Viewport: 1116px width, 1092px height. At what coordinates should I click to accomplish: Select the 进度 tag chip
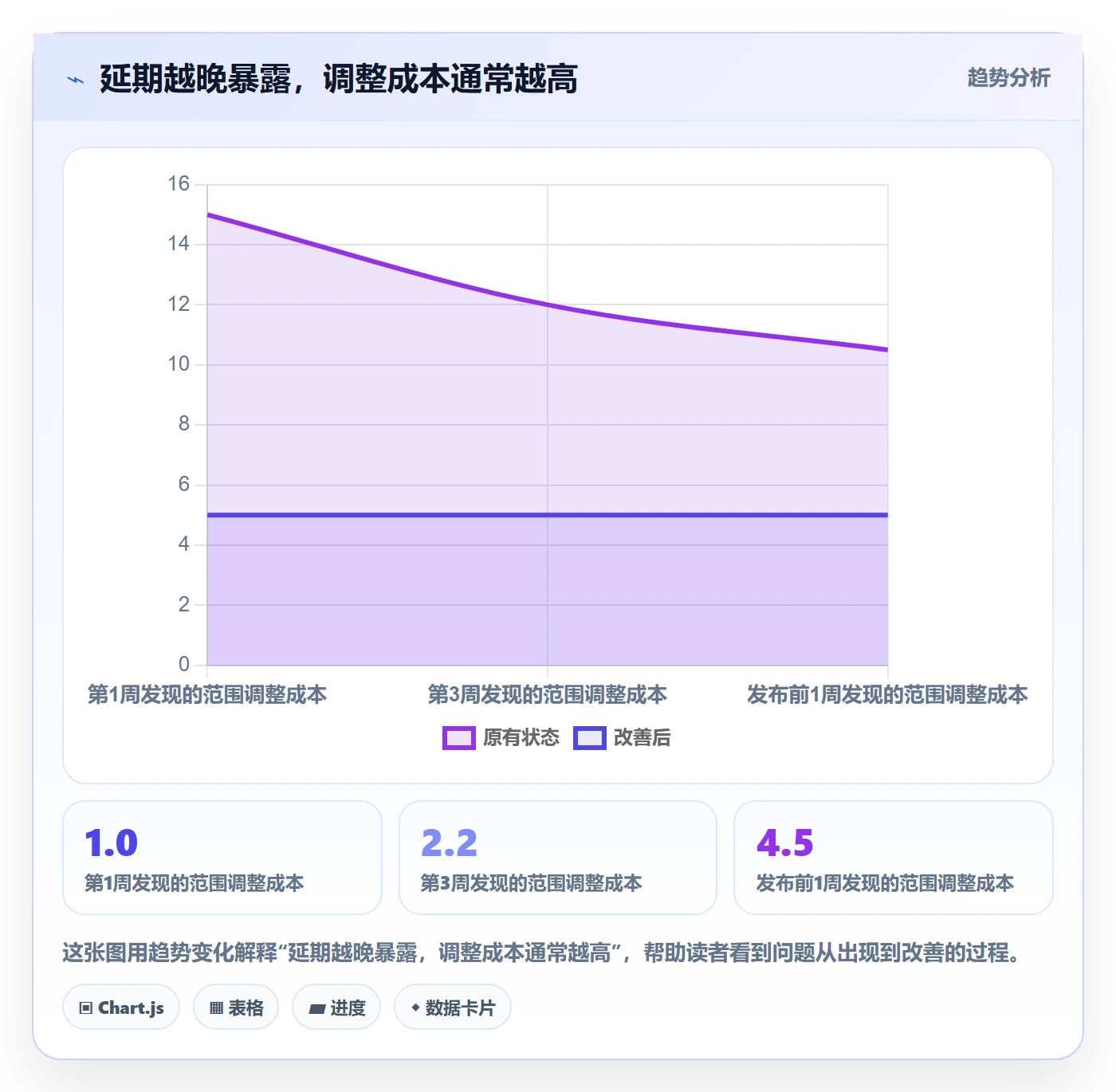coord(336,1008)
